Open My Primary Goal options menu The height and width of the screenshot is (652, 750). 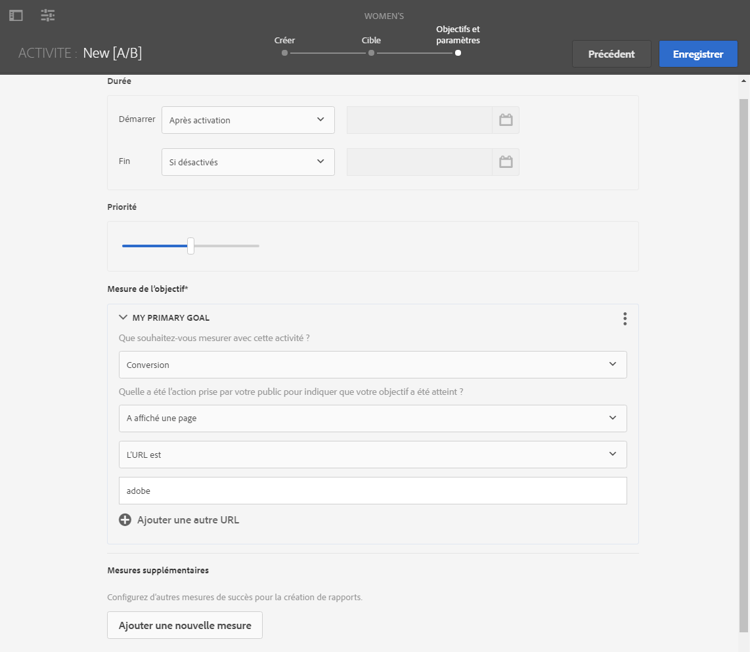coord(625,318)
